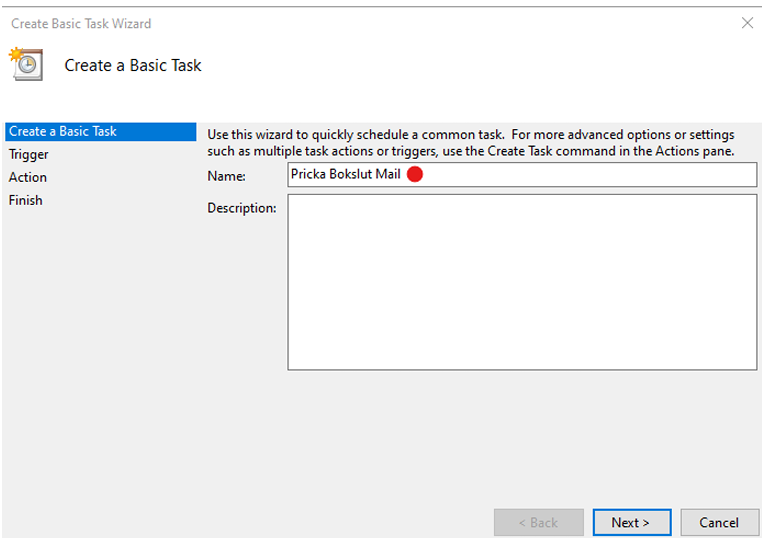Image resolution: width=762 pixels, height=543 pixels.
Task: Select the Create a Basic Task step
Action: 101,131
